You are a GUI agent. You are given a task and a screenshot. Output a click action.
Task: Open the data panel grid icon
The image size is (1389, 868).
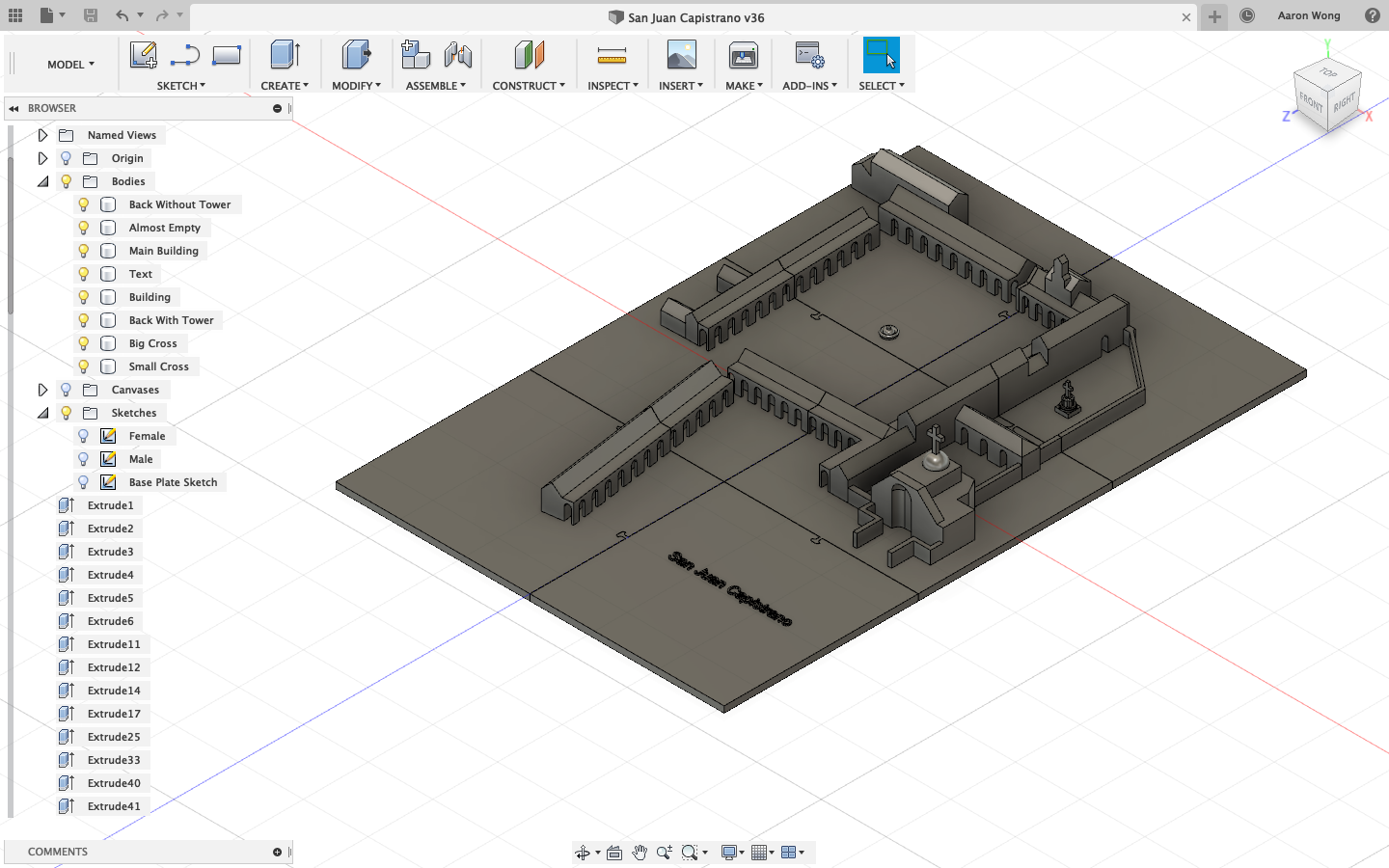[15, 15]
